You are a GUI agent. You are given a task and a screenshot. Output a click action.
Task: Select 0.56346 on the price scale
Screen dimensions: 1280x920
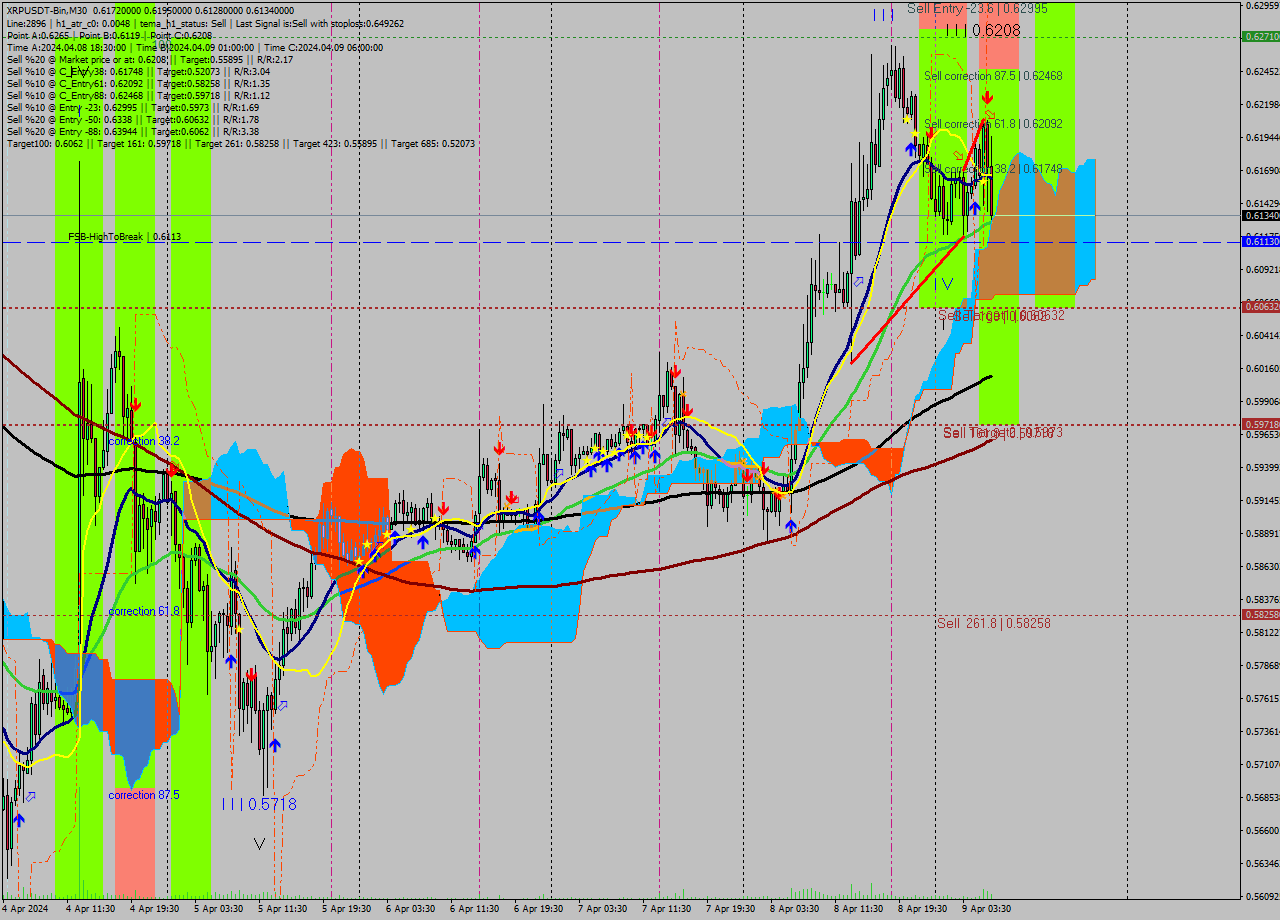pyautogui.click(x=1261, y=863)
